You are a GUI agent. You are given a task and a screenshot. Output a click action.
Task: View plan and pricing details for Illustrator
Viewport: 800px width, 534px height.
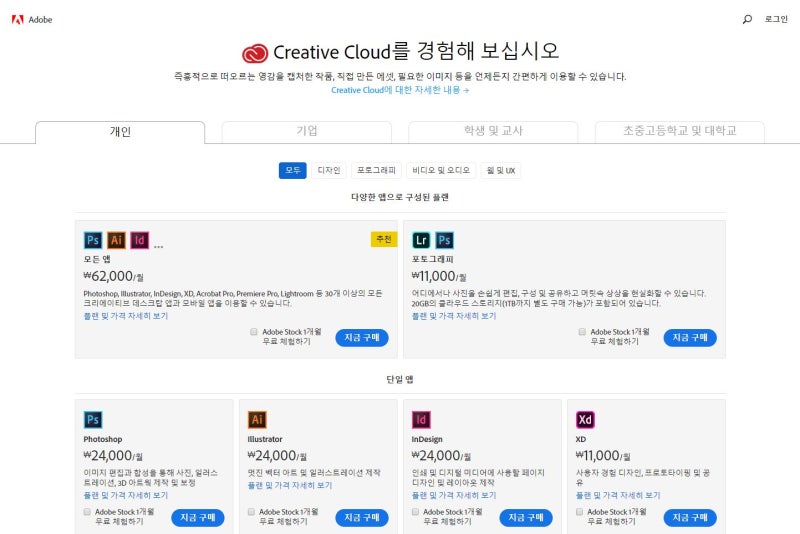290,486
